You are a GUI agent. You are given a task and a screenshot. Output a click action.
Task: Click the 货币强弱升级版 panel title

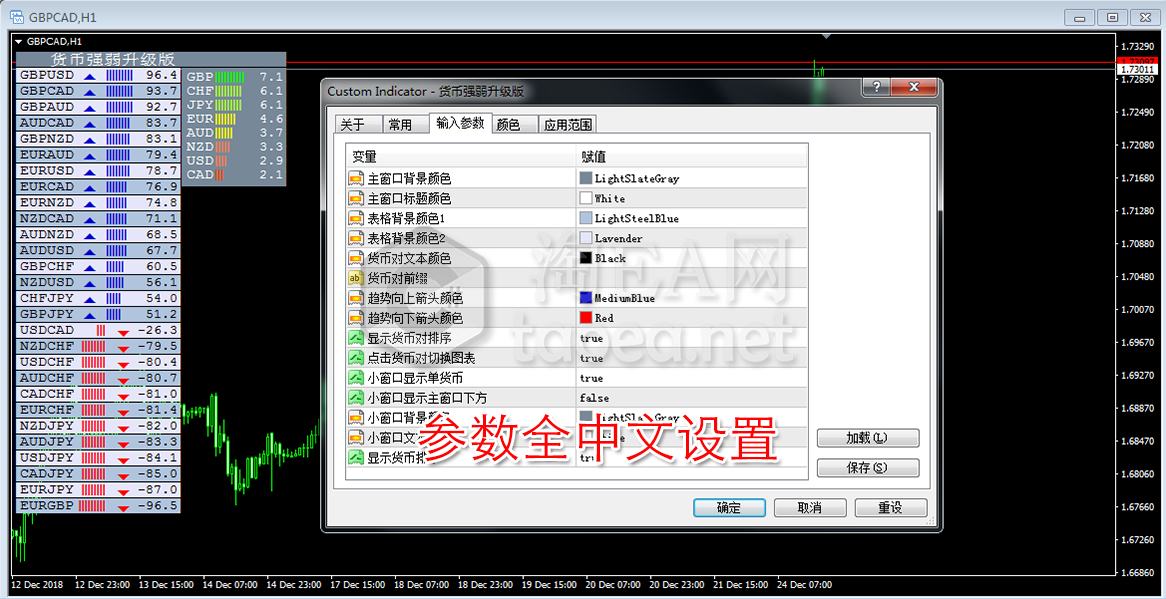113,59
